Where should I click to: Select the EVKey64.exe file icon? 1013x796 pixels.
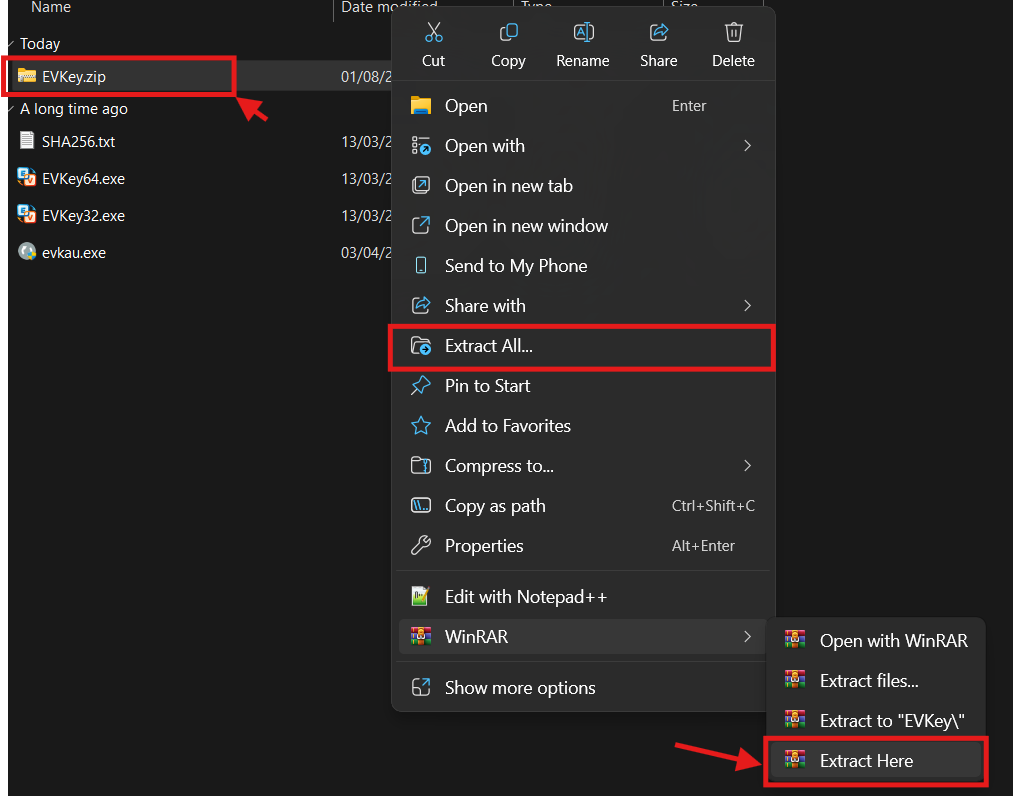coord(28,178)
